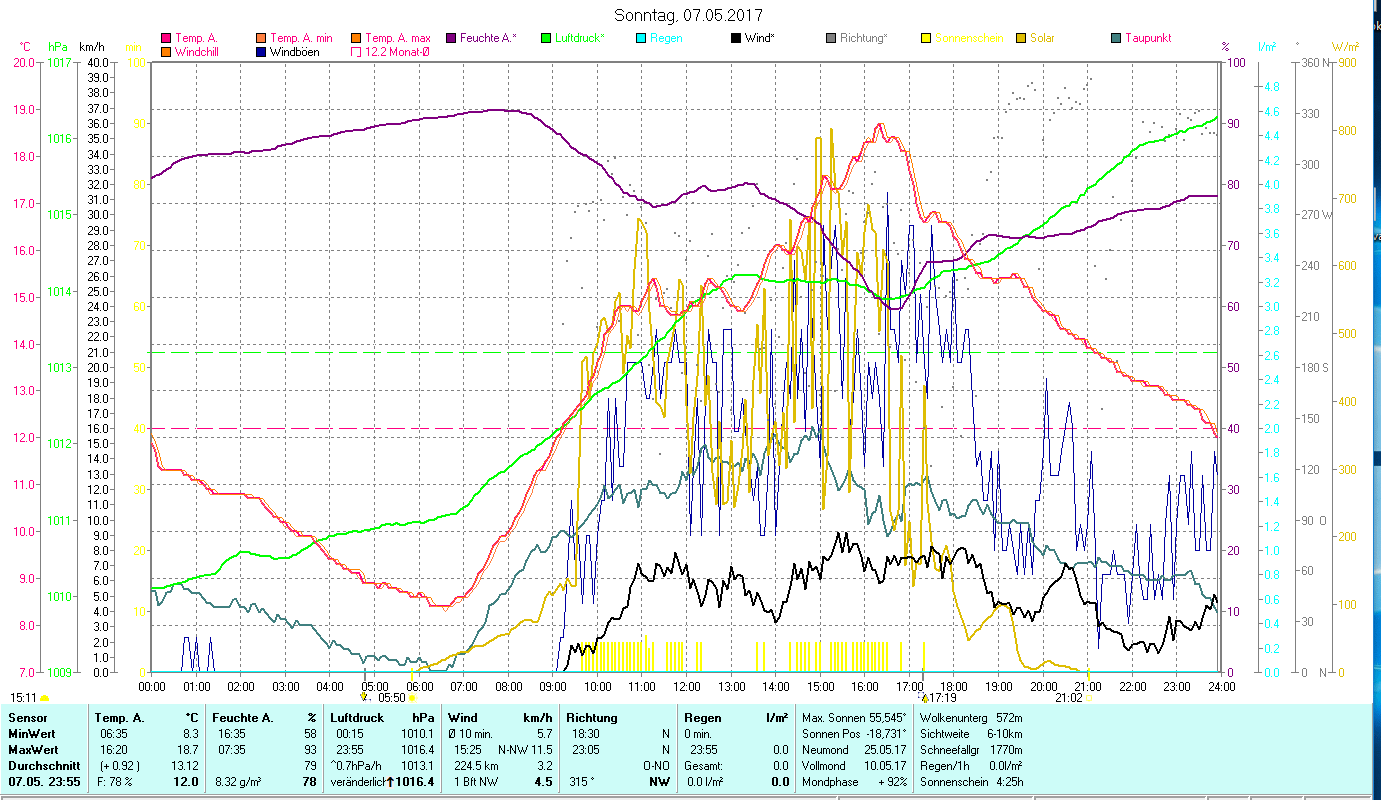Viewport: 1381px width, 800px height.
Task: Click the 12:00 time axis label
Action: point(686,686)
